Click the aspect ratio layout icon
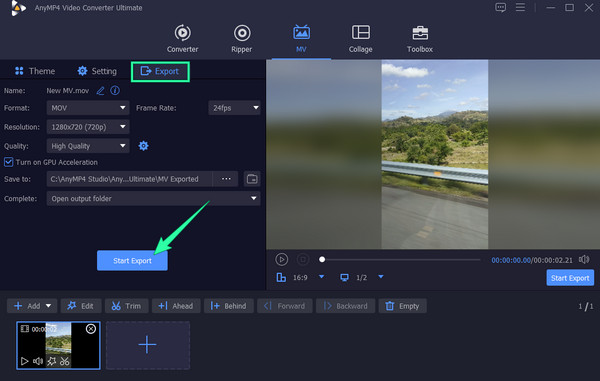 tap(281, 277)
